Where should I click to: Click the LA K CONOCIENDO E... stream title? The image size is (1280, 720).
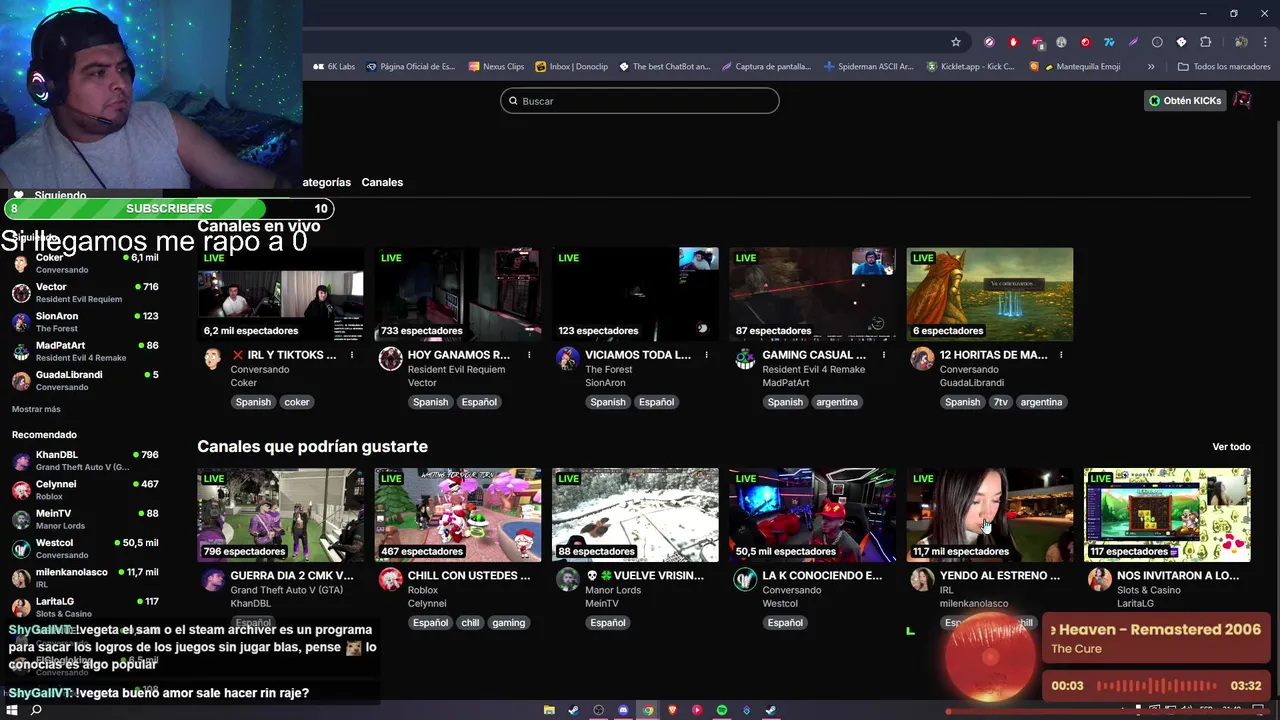pos(822,576)
